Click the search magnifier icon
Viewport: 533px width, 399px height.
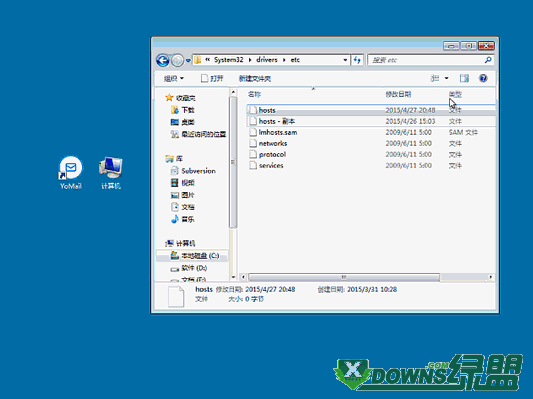tap(488, 60)
